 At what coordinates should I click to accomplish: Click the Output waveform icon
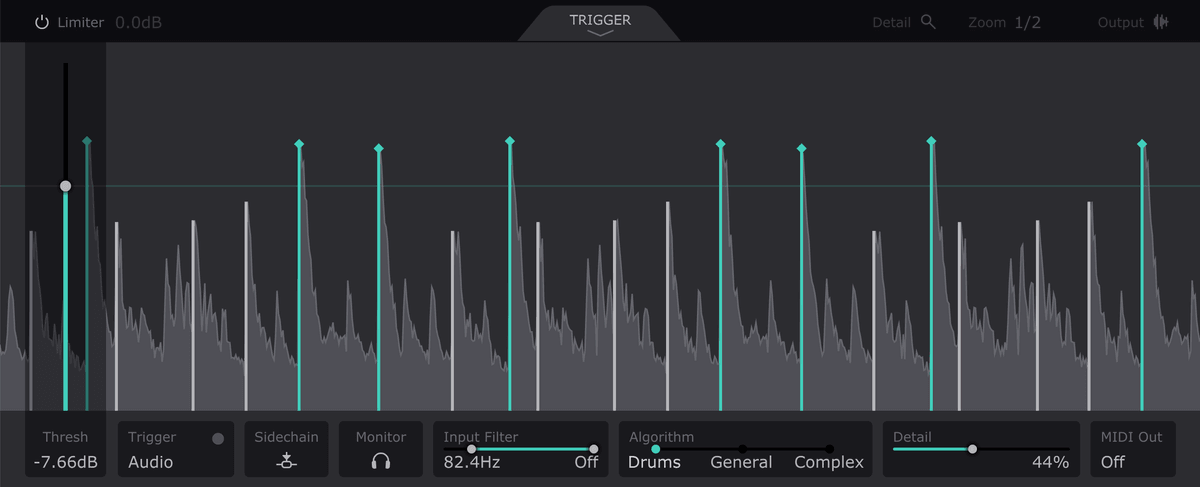coord(1161,22)
